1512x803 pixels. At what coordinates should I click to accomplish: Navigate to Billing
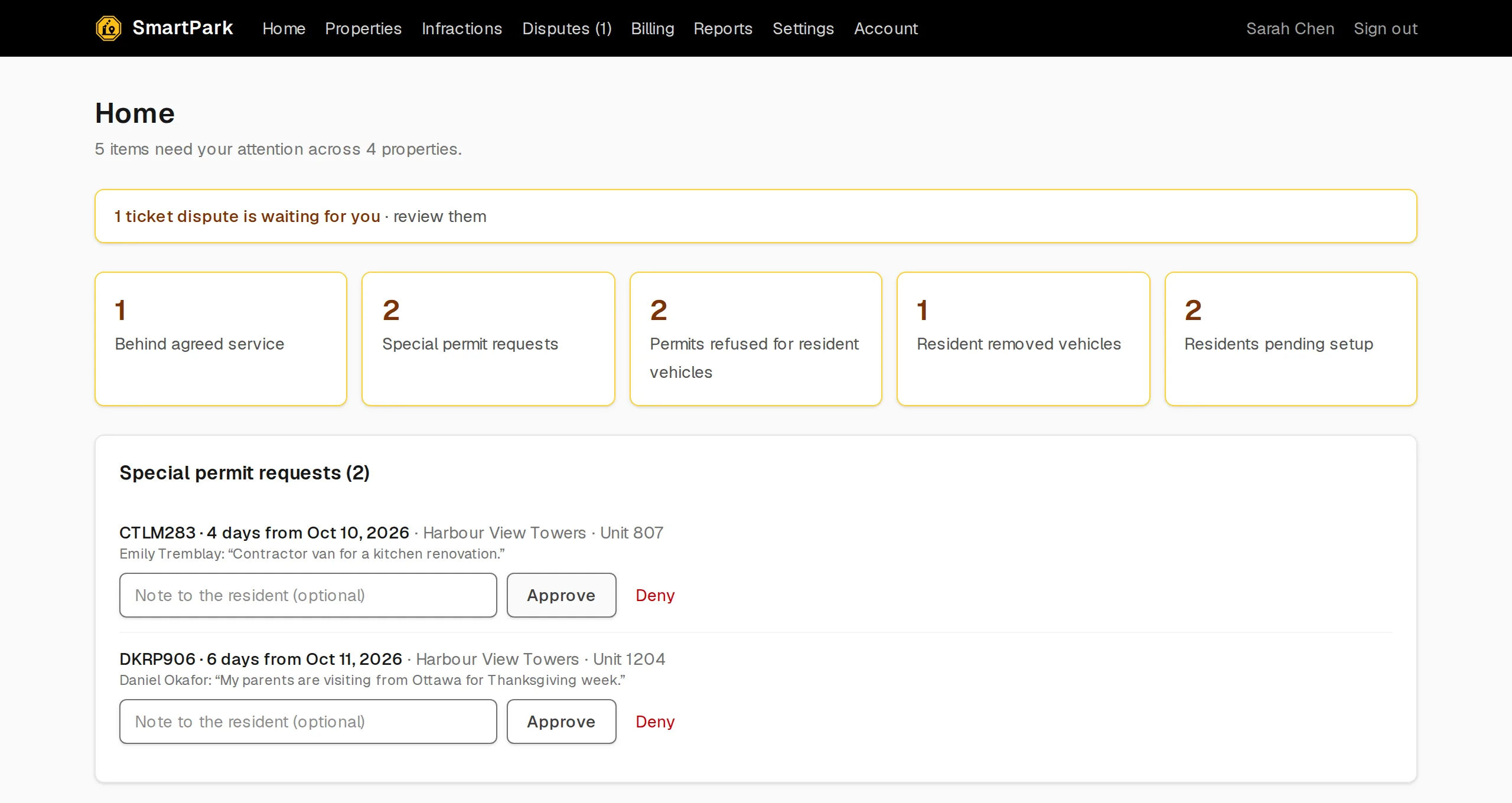pos(653,28)
